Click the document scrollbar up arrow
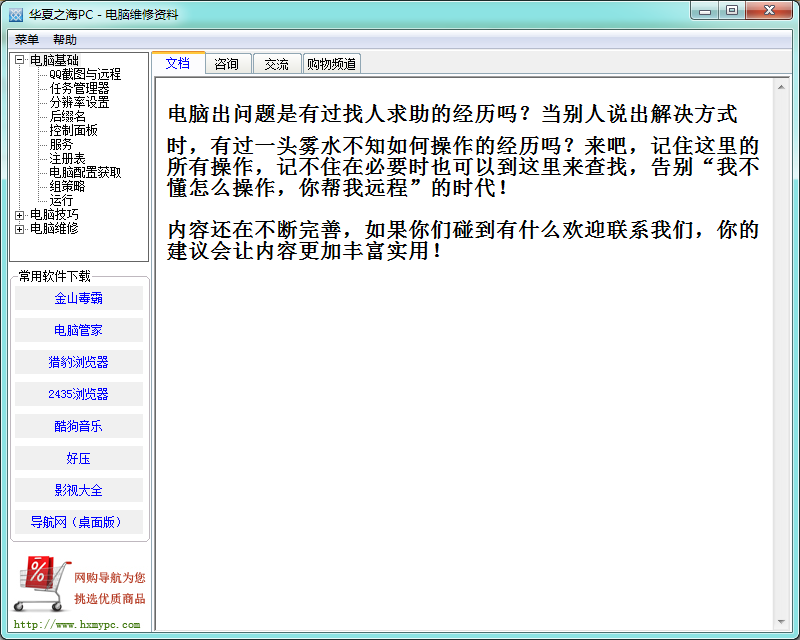 [781, 87]
